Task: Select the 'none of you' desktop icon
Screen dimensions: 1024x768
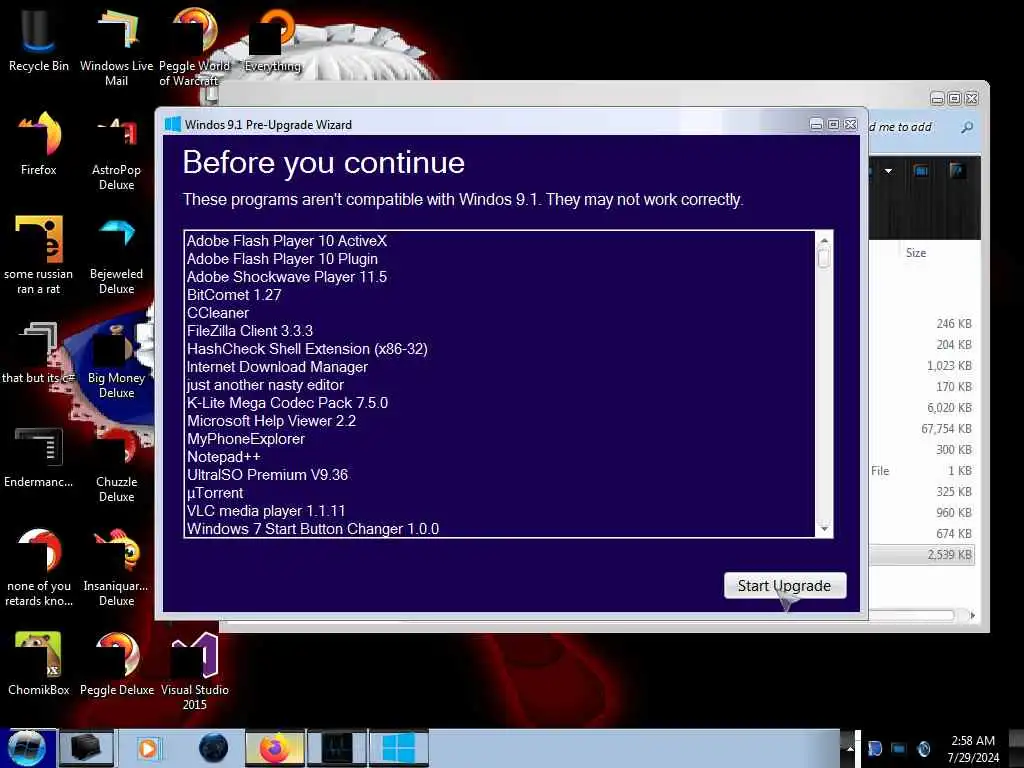Action: coord(39,567)
